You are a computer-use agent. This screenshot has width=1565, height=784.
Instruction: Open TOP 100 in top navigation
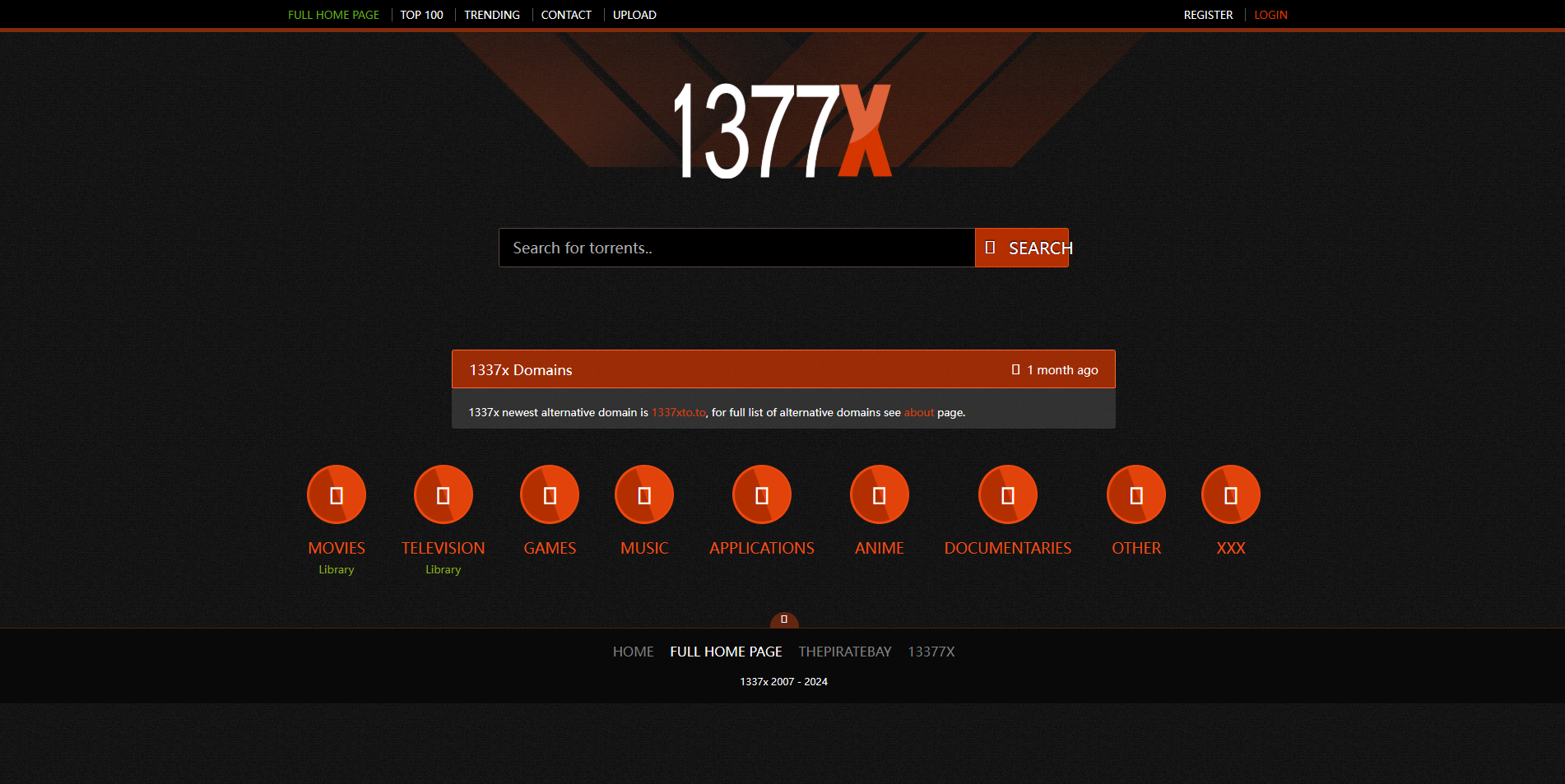pos(422,15)
